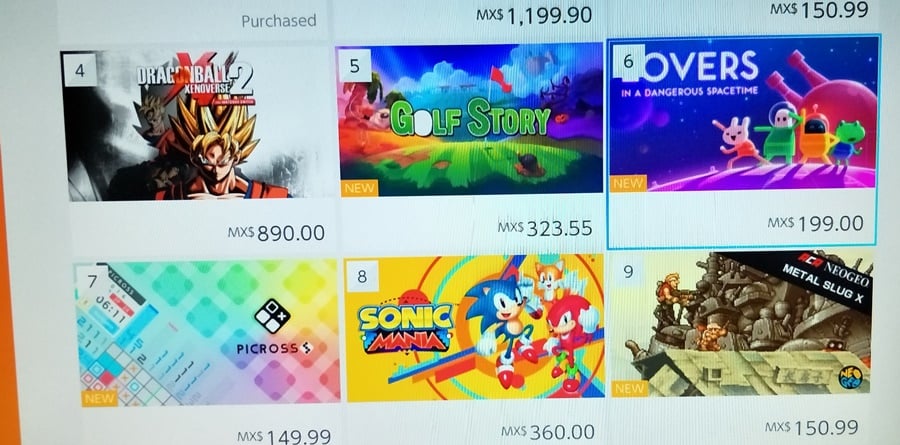This screenshot has width=900, height=445.
Task: Select the Golf Story game artwork
Action: tap(470, 121)
